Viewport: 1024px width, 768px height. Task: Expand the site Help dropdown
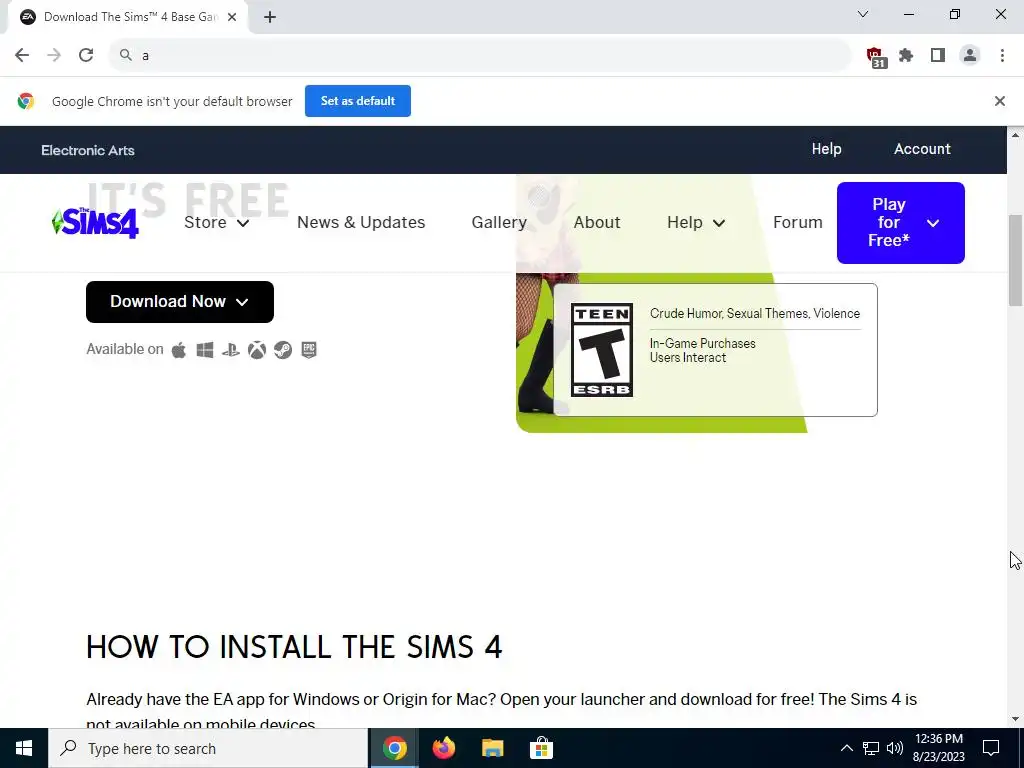click(x=696, y=223)
